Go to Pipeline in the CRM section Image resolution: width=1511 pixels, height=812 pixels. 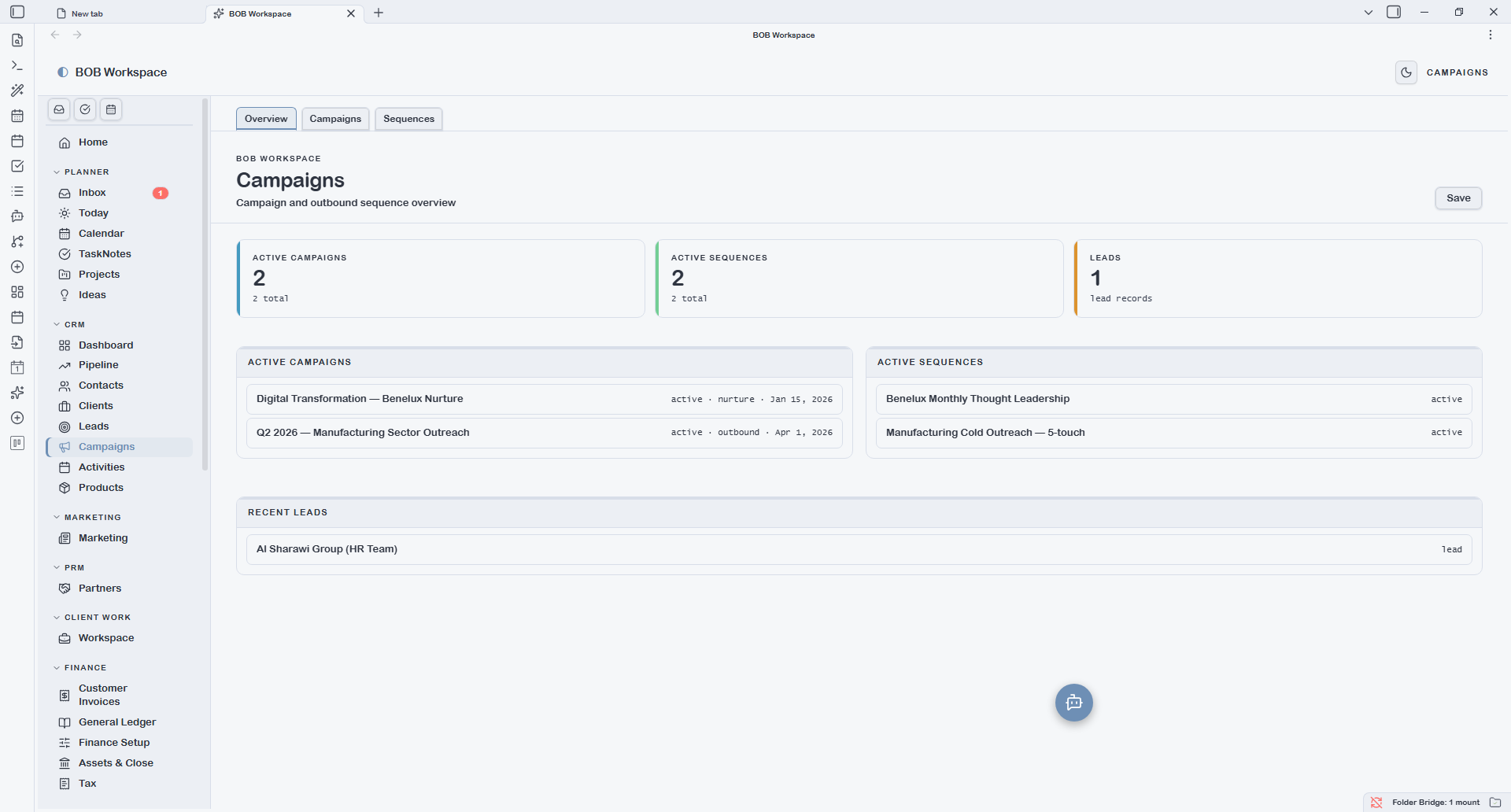pos(120,365)
